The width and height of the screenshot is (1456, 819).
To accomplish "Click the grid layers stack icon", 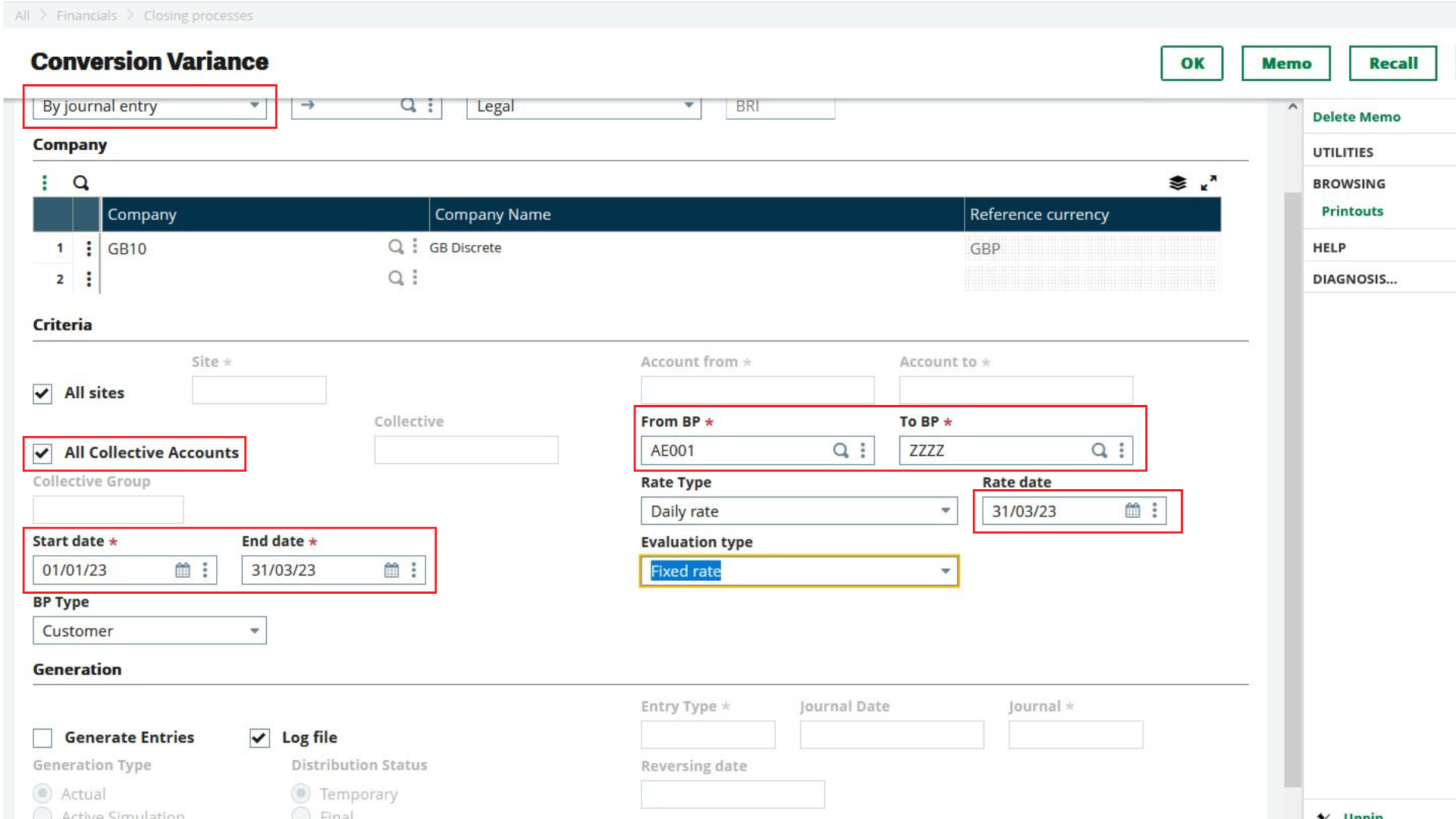I will point(1177,183).
